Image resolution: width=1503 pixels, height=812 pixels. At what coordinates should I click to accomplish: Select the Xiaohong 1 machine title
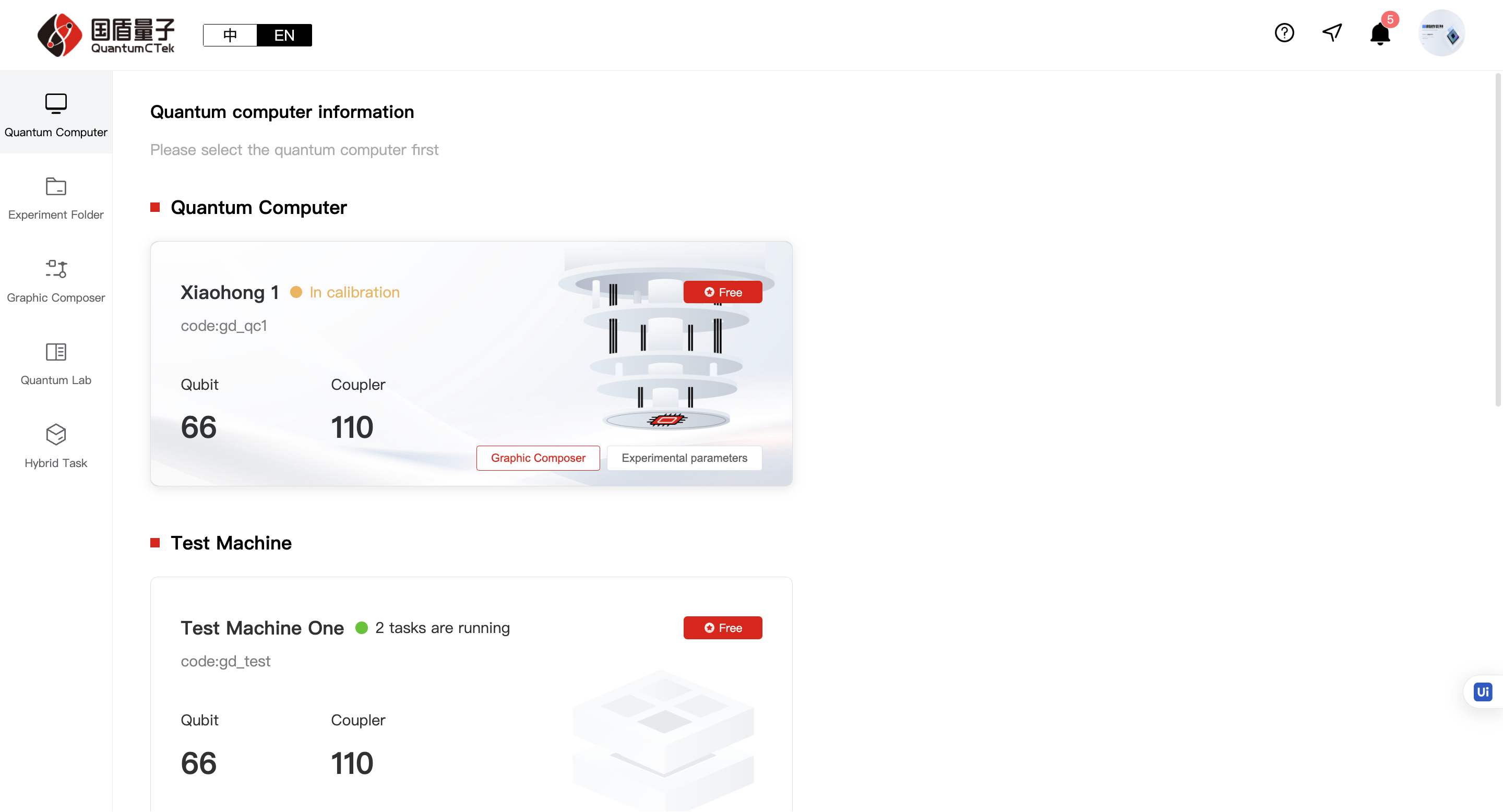230,292
